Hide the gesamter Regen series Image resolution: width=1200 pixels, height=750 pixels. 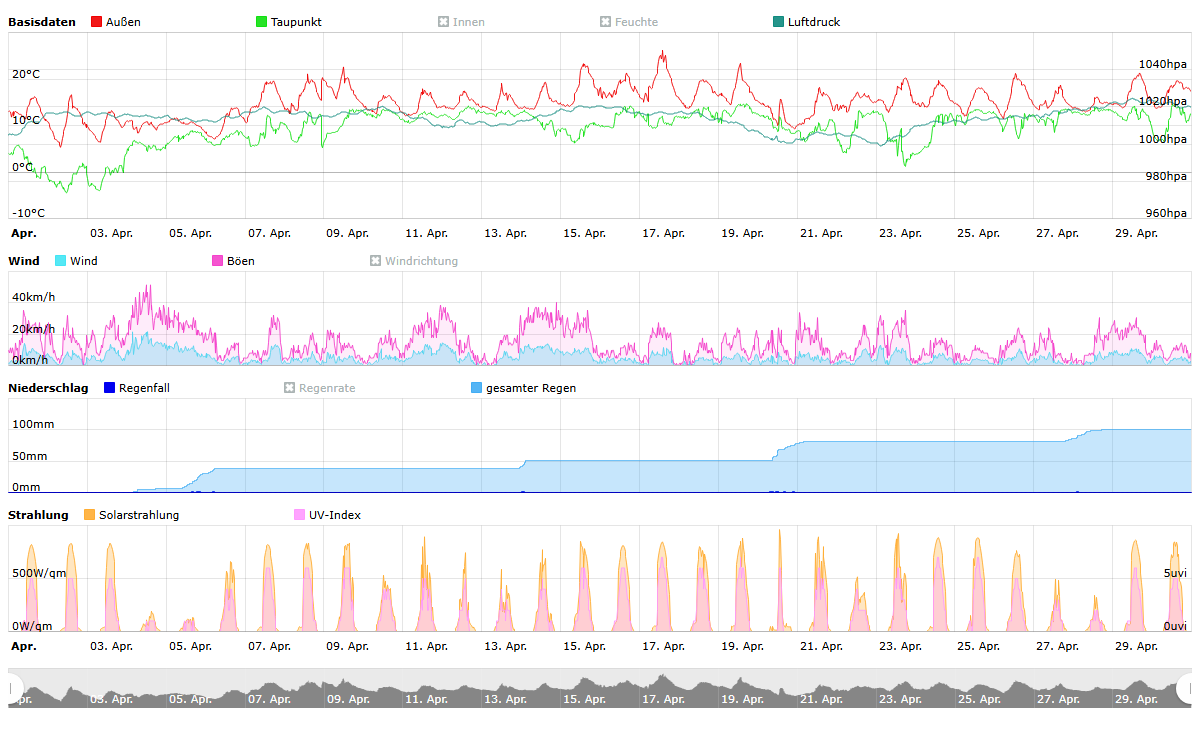click(x=477, y=388)
